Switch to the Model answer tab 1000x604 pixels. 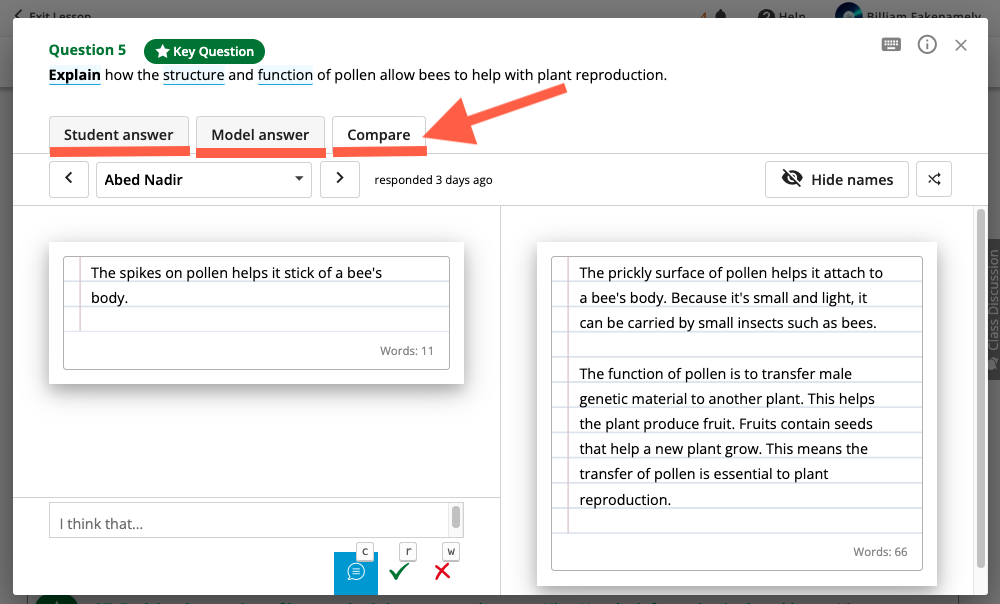(x=260, y=135)
